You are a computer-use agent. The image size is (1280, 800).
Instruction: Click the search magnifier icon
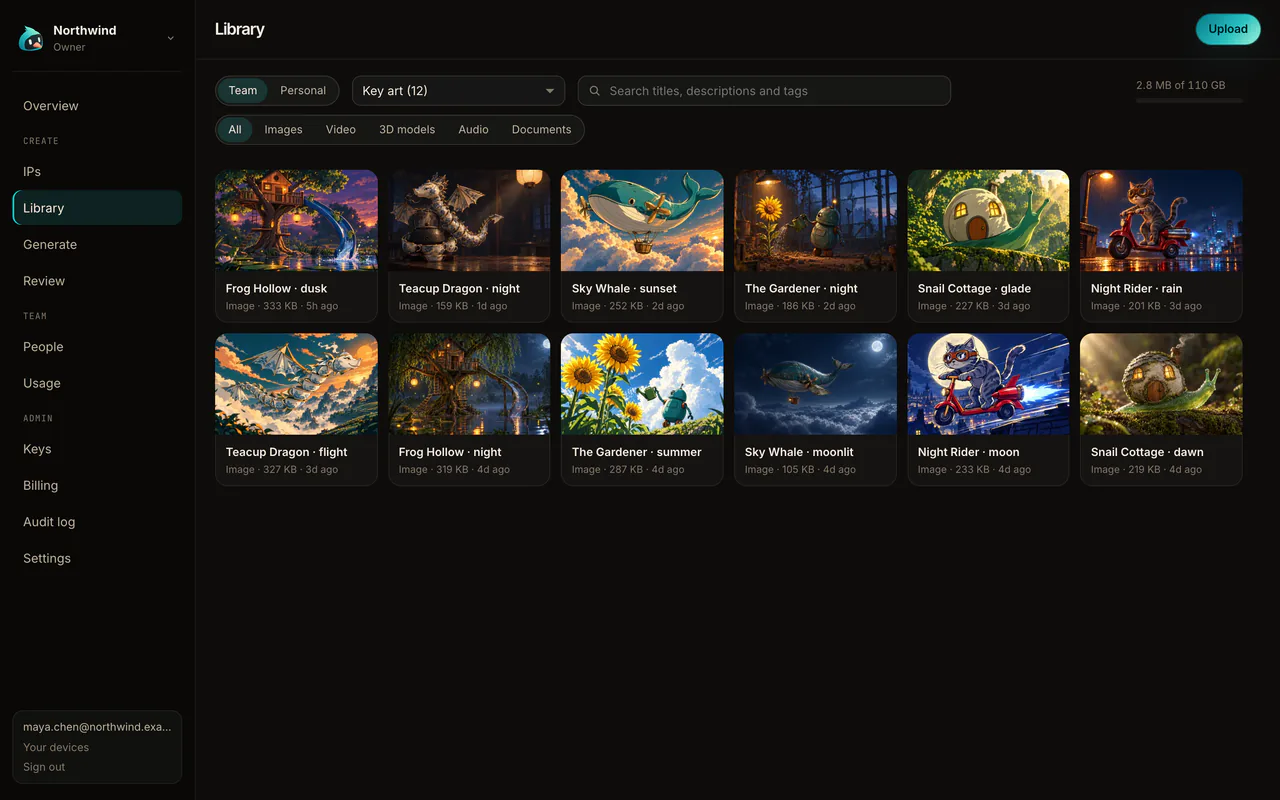[595, 91]
